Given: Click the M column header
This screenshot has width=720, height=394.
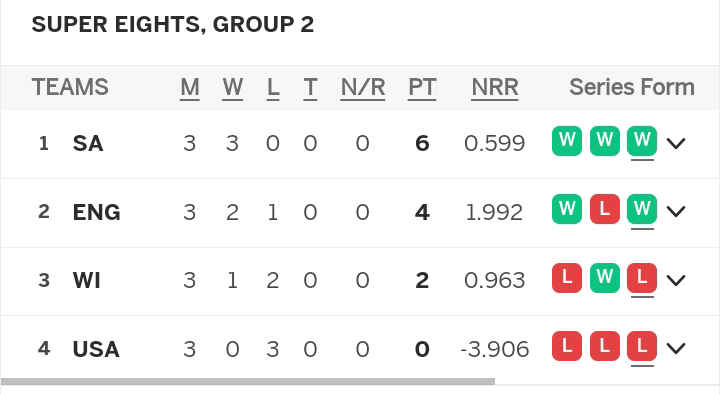Looking at the screenshot, I should click(190, 87).
